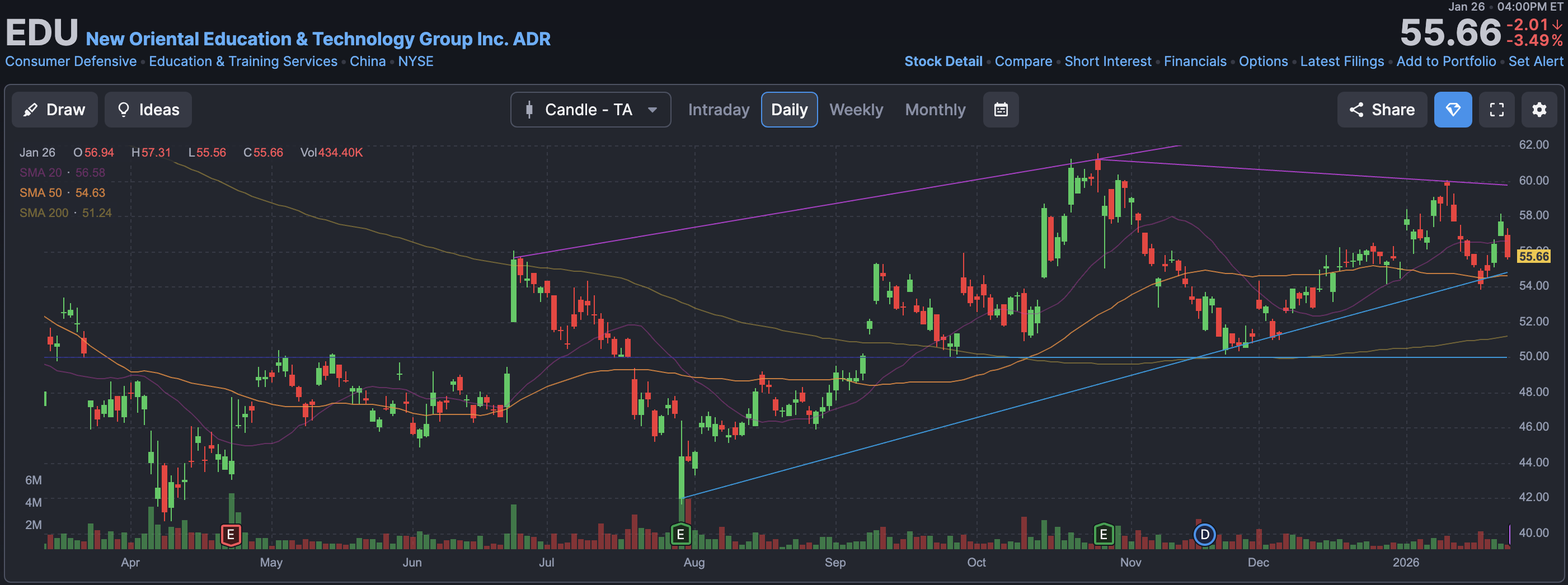Click Set Alert link
Image resolution: width=1568 pixels, height=585 pixels.
[1535, 62]
